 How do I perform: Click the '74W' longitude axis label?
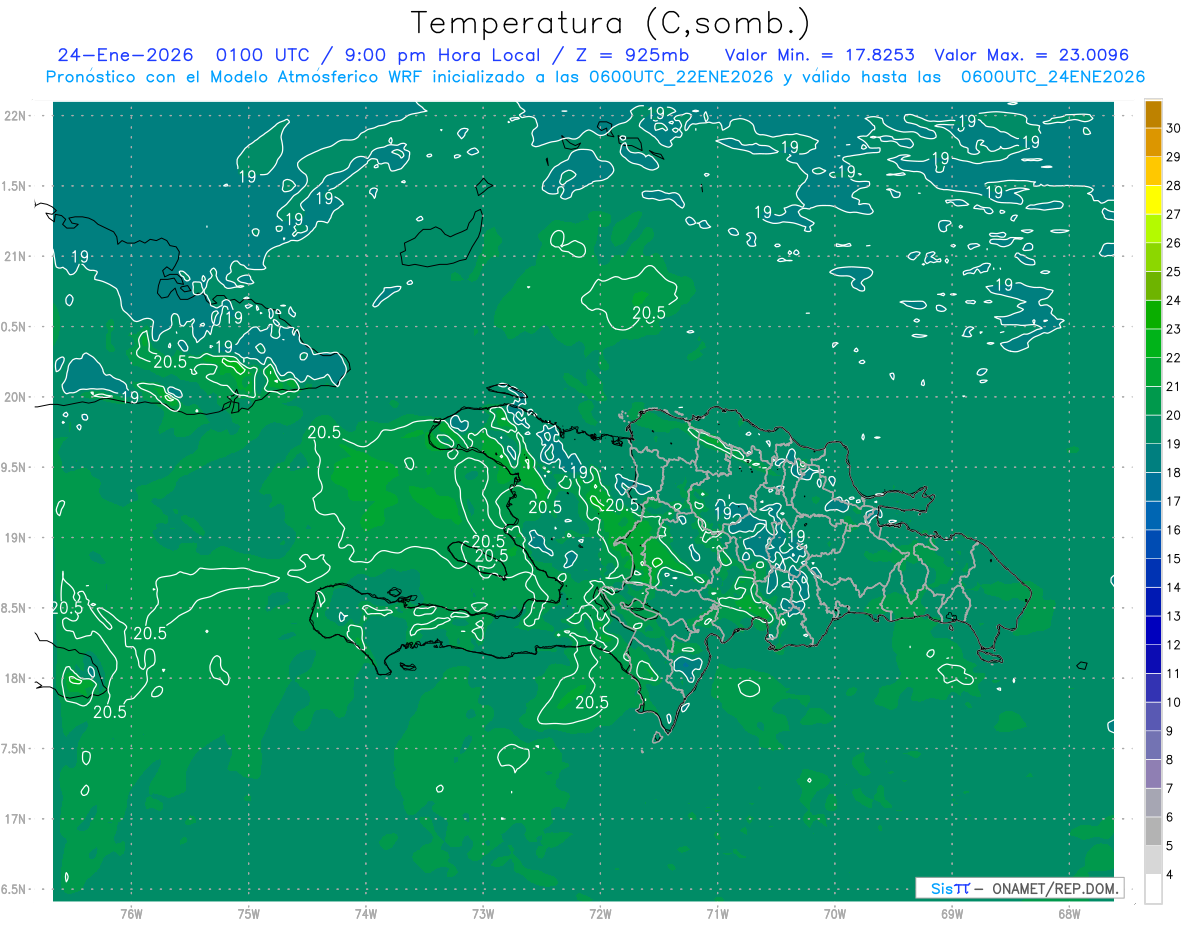[x=365, y=914]
